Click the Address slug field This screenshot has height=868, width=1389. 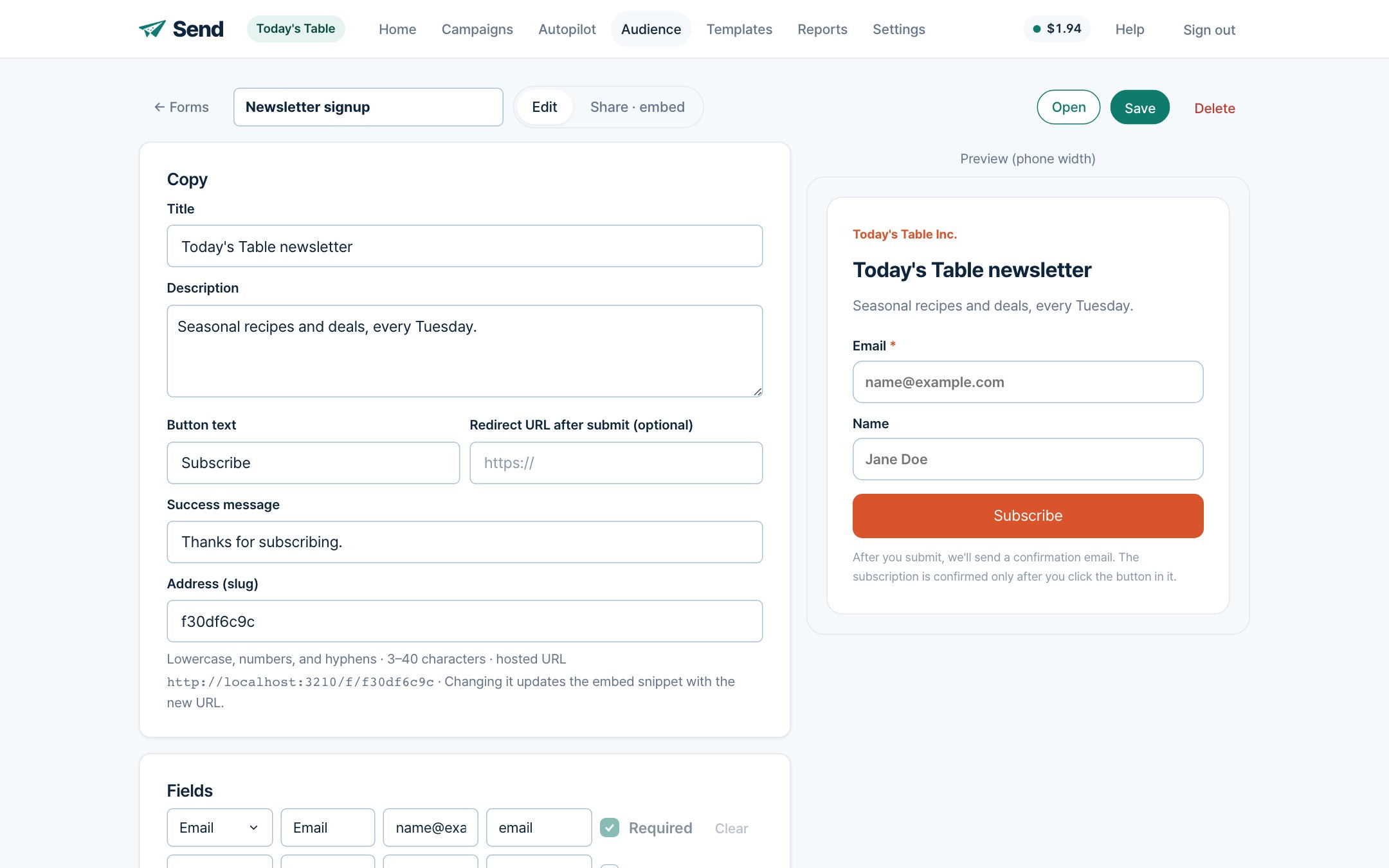(465, 621)
